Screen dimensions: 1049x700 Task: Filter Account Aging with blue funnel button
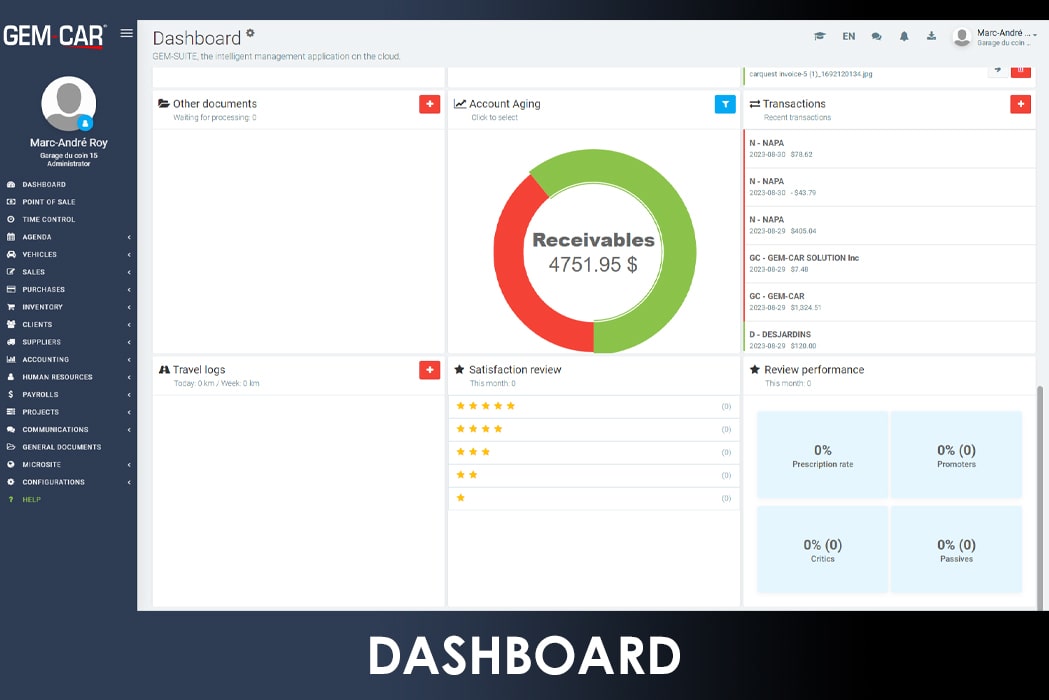(x=725, y=104)
